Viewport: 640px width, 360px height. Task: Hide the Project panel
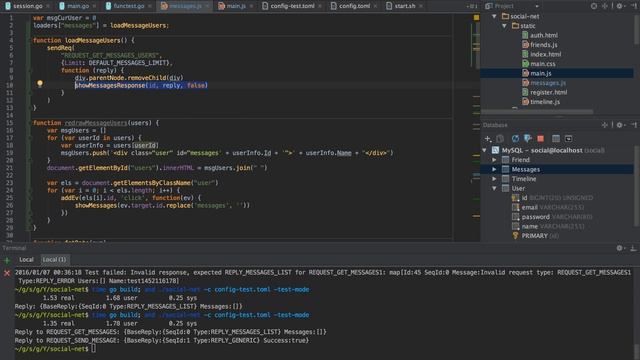click(x=633, y=6)
